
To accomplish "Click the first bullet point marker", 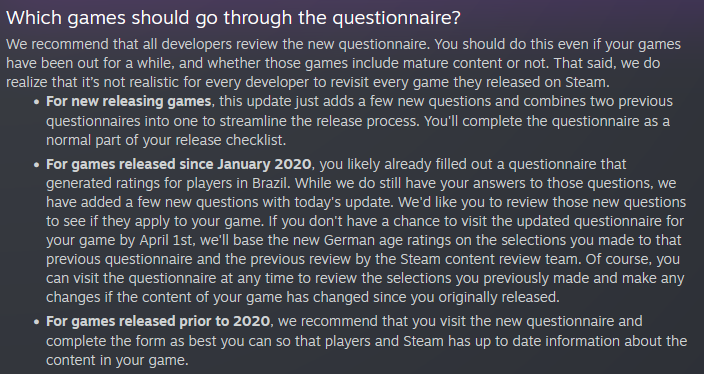I will click(x=37, y=102).
